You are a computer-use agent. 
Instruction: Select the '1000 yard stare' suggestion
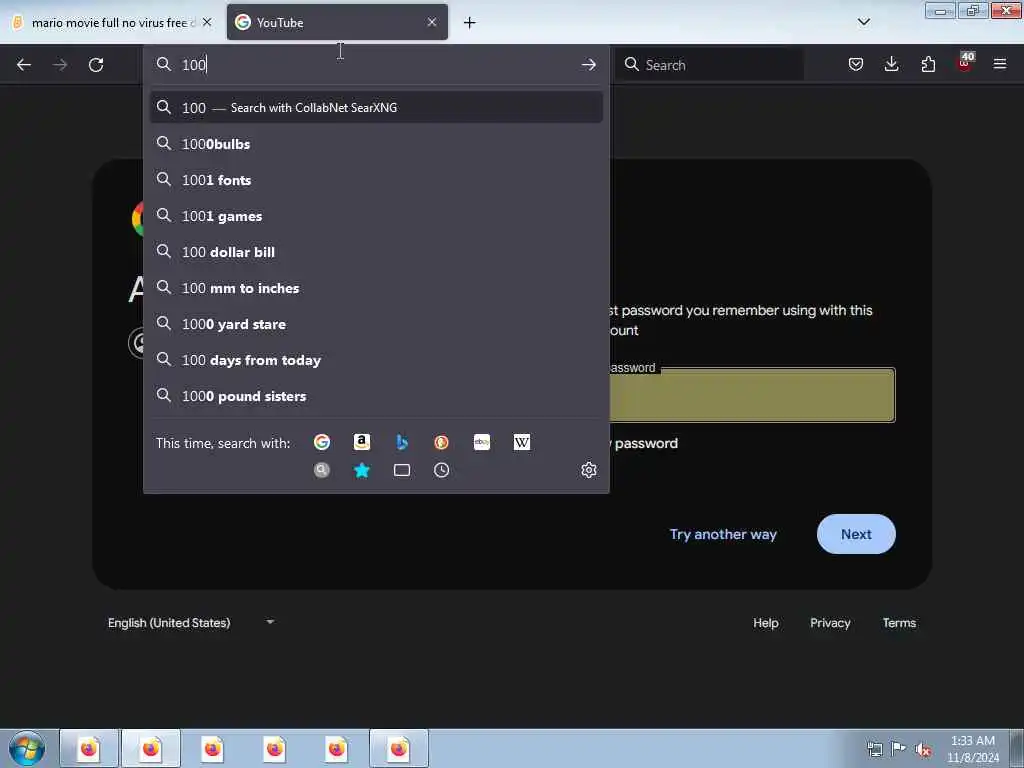click(376, 324)
